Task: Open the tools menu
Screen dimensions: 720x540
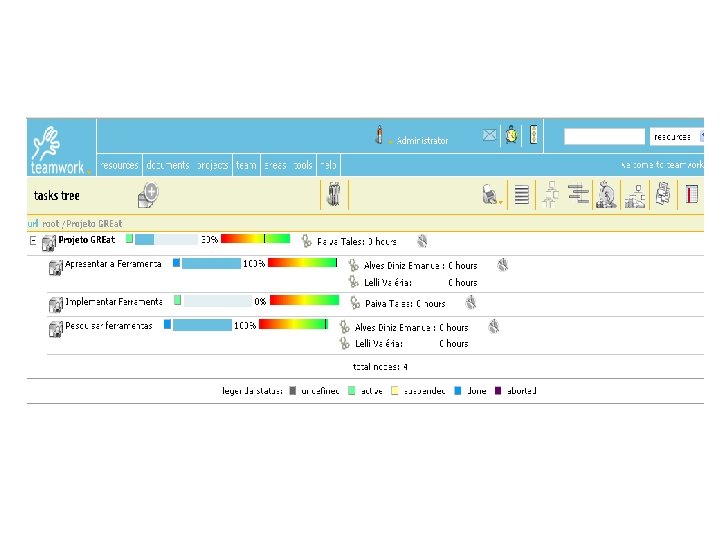Action: point(303,165)
